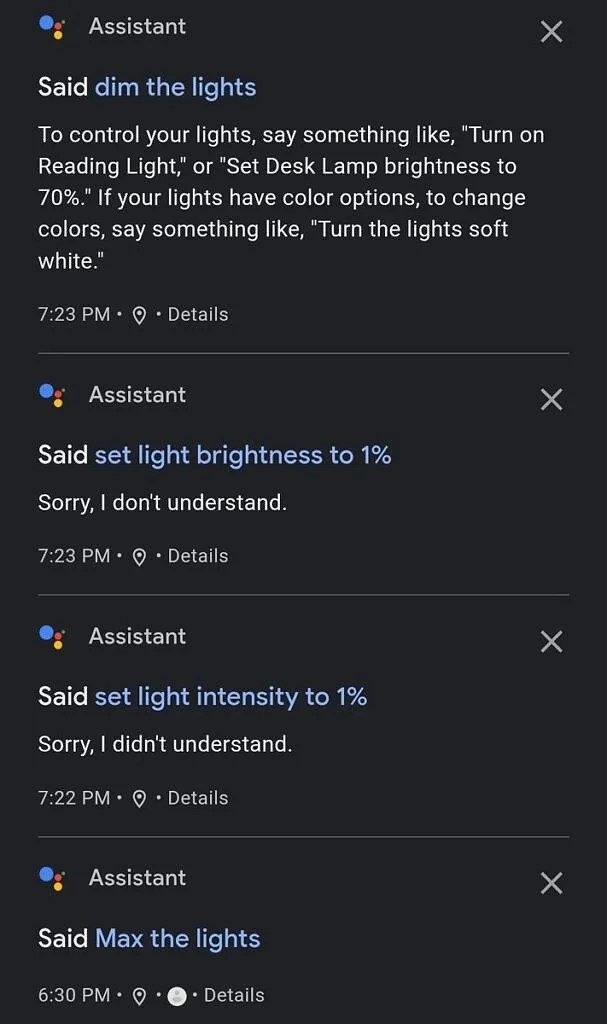This screenshot has height=1024, width=607.
Task: Click the Assistant logo on the set light intensity entry
Action: click(50, 634)
